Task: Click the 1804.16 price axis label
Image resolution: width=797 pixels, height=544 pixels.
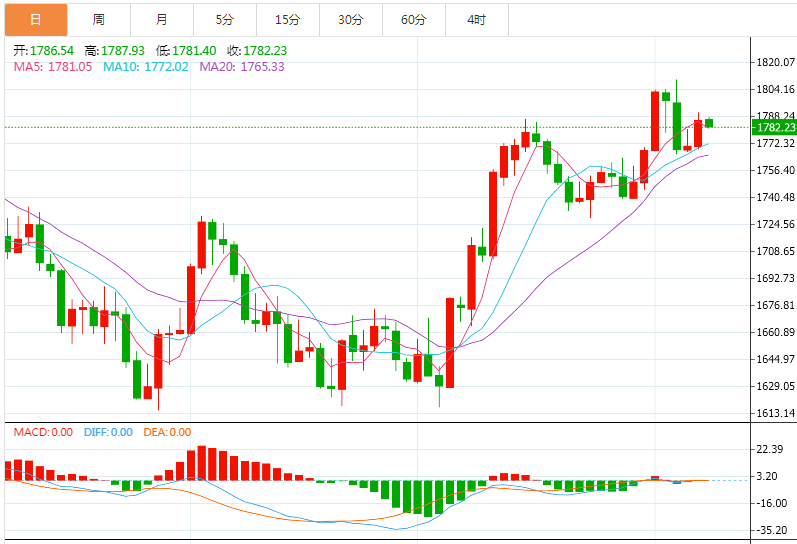Action: (776, 89)
